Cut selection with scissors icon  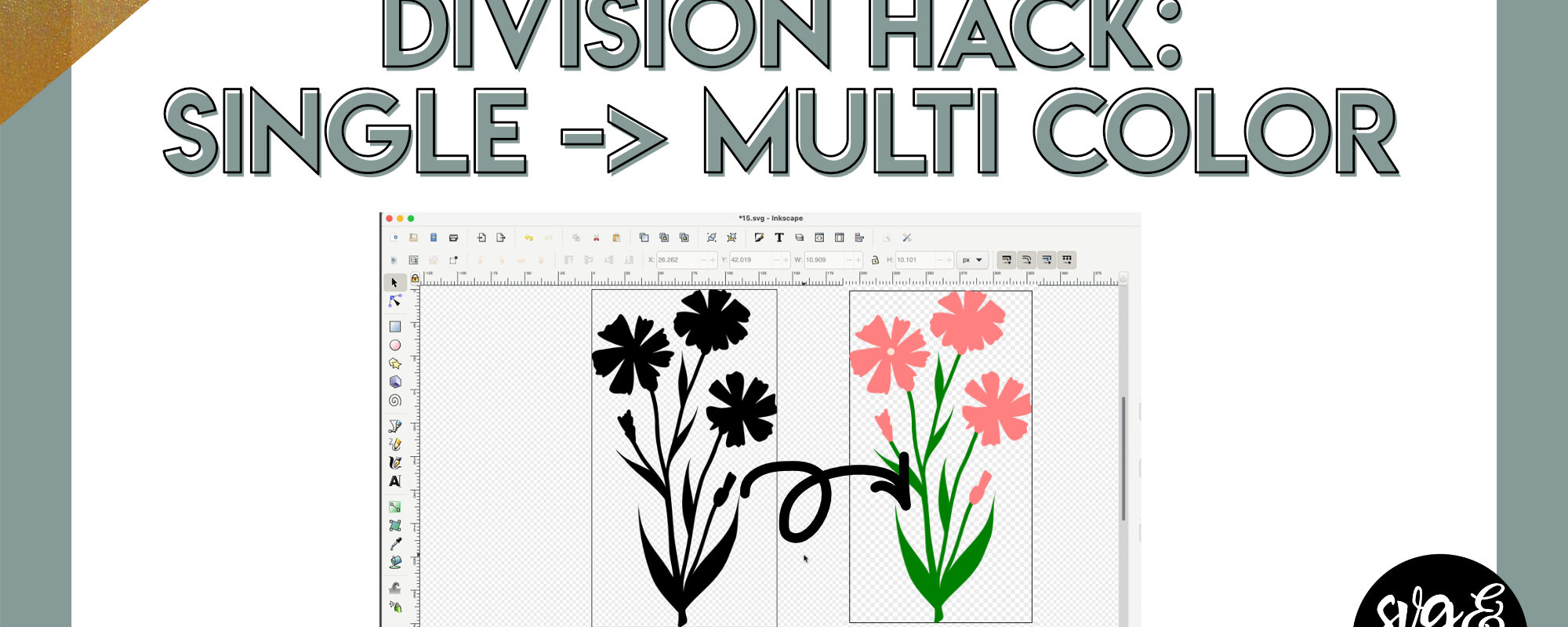click(596, 237)
